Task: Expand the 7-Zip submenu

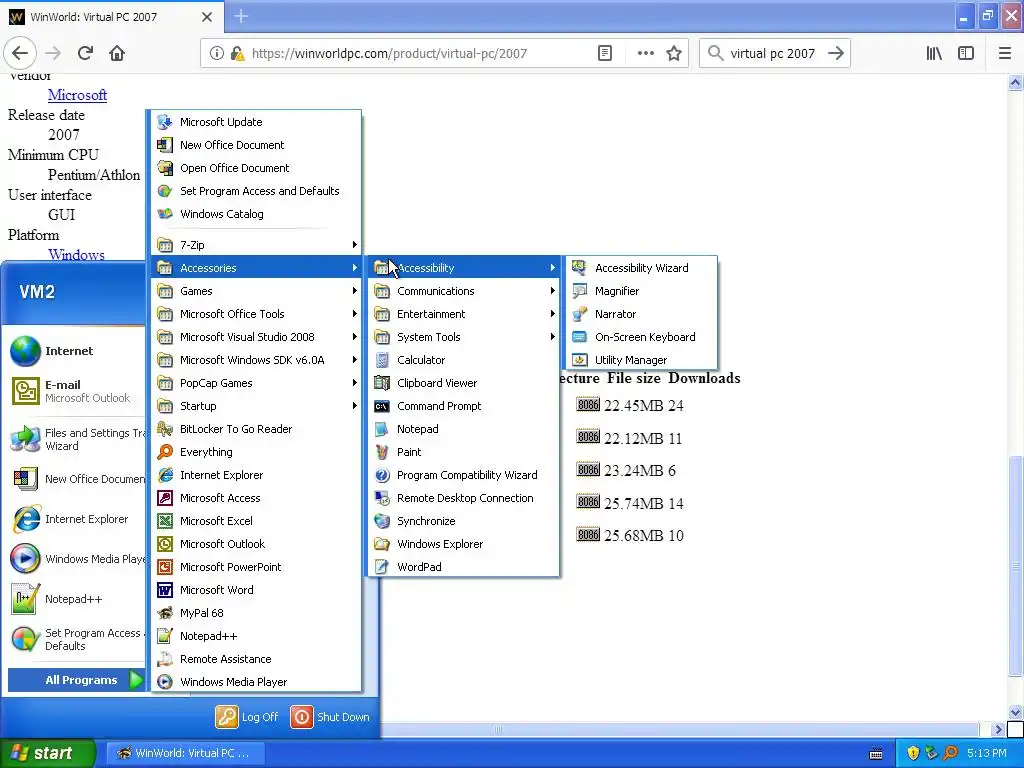Action: [258, 245]
